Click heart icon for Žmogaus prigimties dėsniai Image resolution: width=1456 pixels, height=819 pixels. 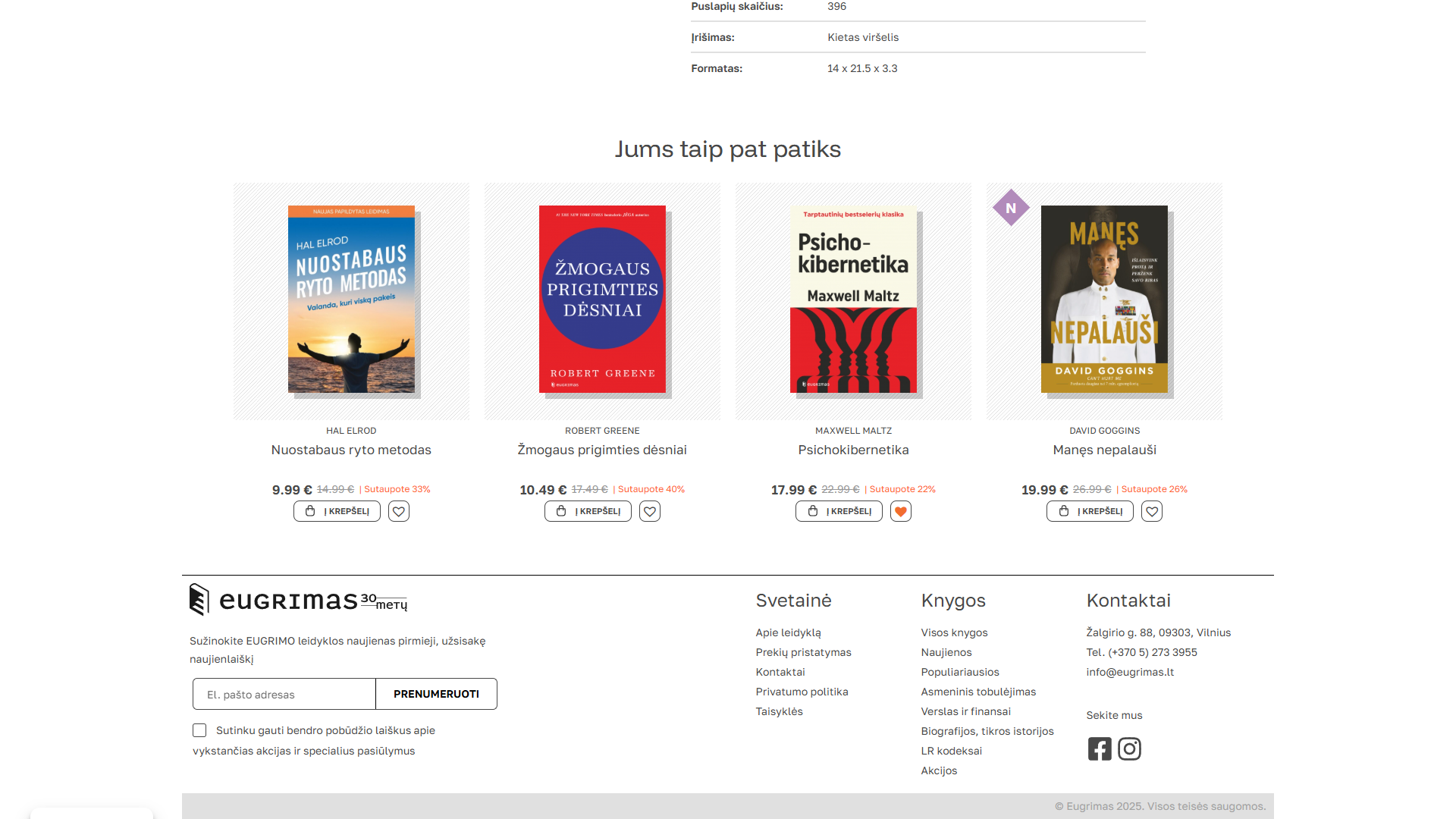pyautogui.click(x=650, y=511)
